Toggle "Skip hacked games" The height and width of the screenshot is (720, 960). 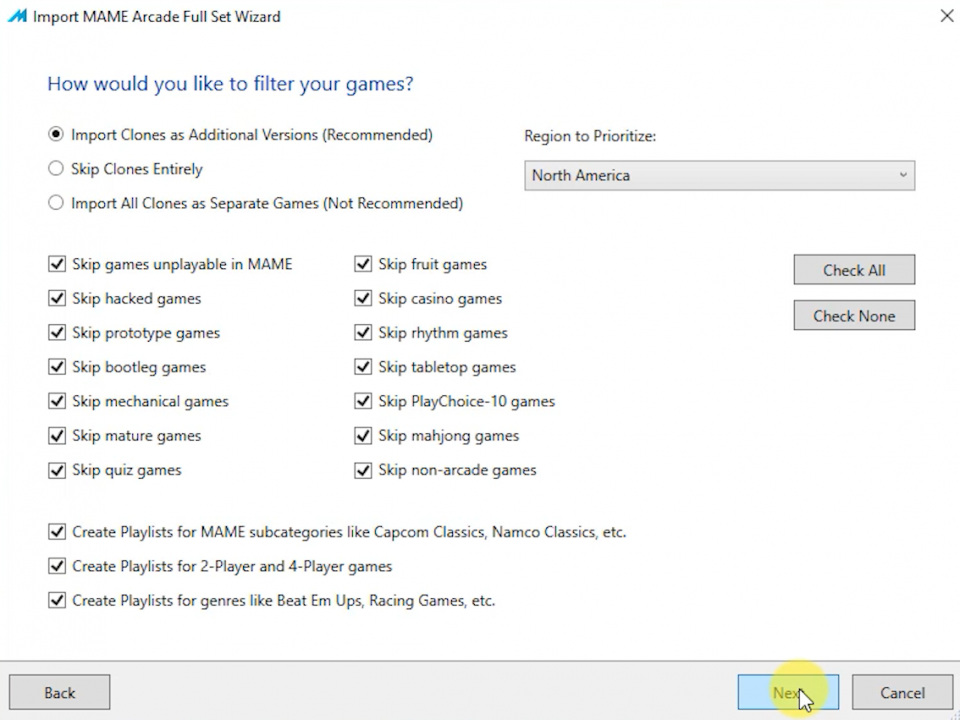coord(57,298)
